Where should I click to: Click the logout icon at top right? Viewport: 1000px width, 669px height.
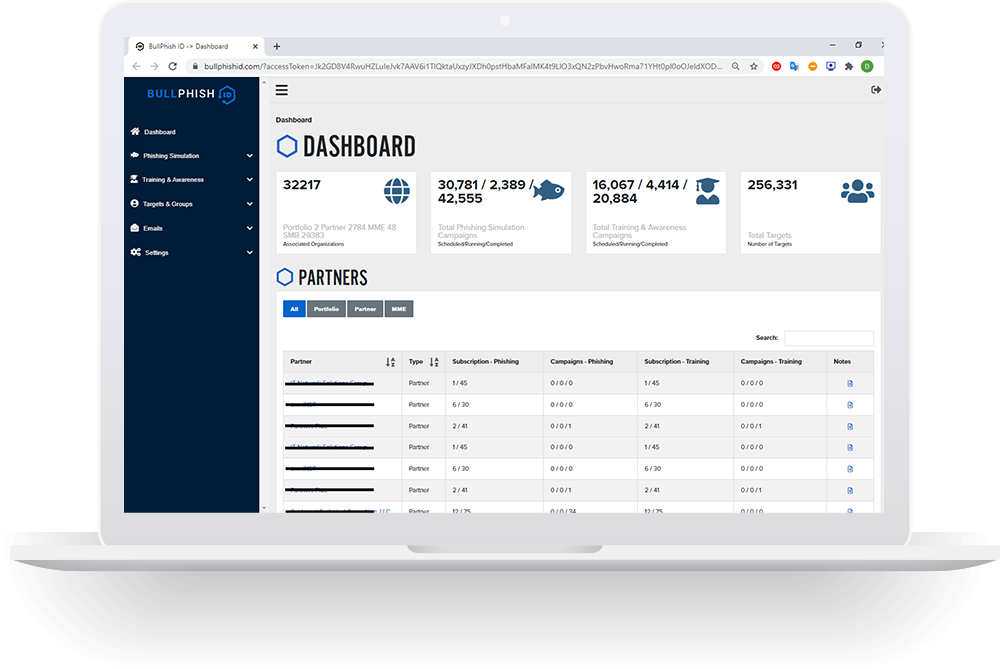click(x=876, y=89)
